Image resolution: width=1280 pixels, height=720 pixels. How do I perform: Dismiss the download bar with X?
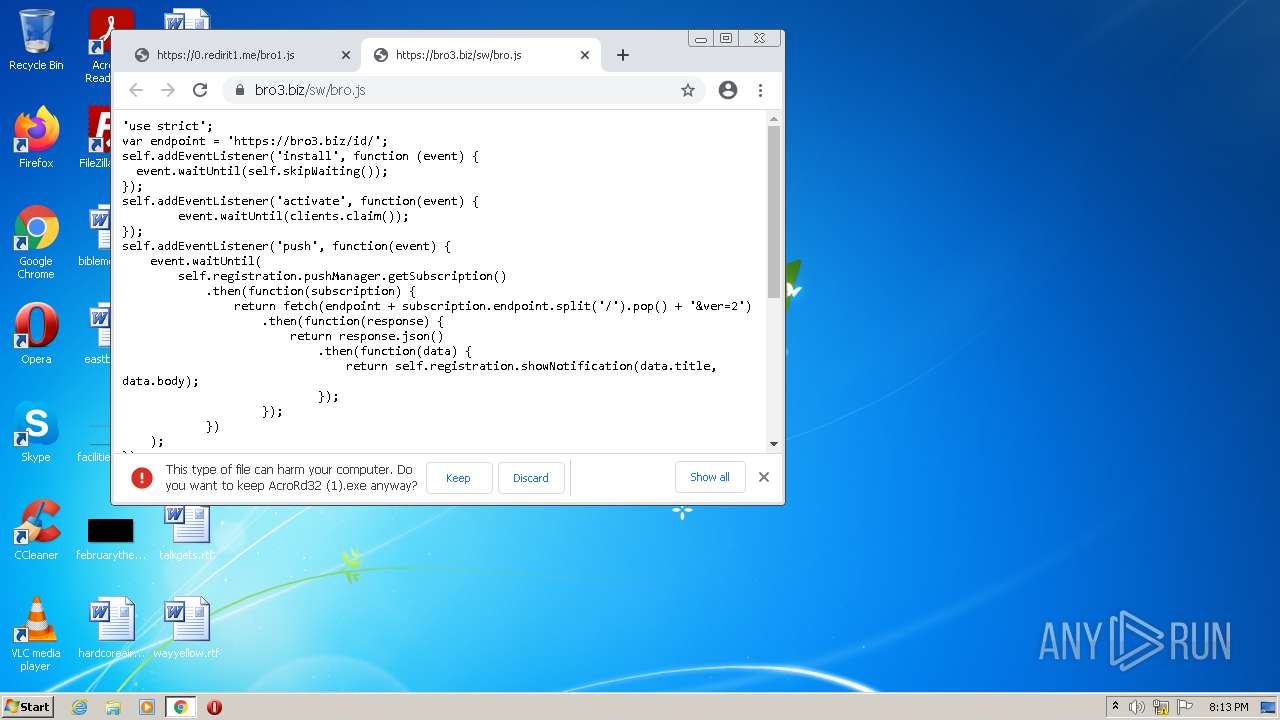coord(764,477)
